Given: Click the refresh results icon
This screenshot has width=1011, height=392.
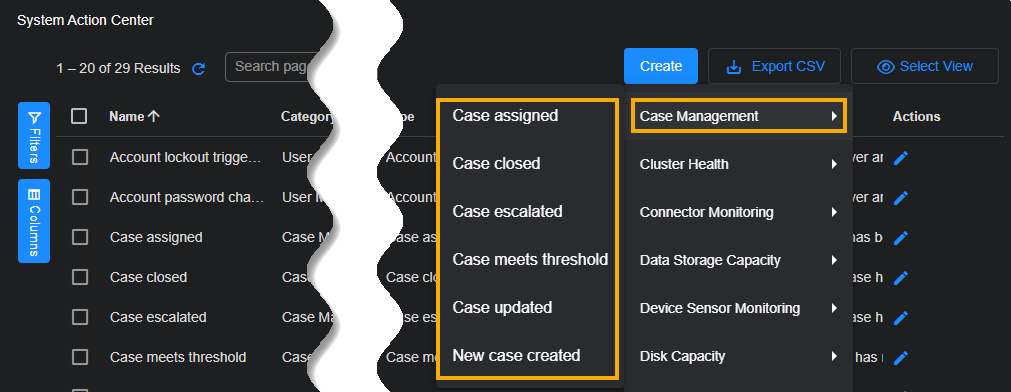Looking at the screenshot, I should pyautogui.click(x=199, y=68).
